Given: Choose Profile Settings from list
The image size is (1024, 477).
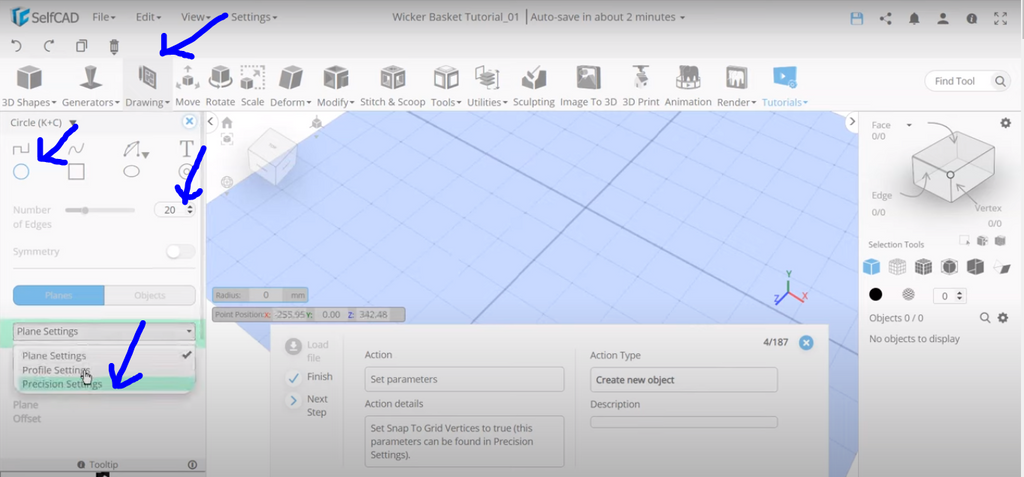Looking at the screenshot, I should 104,370.
